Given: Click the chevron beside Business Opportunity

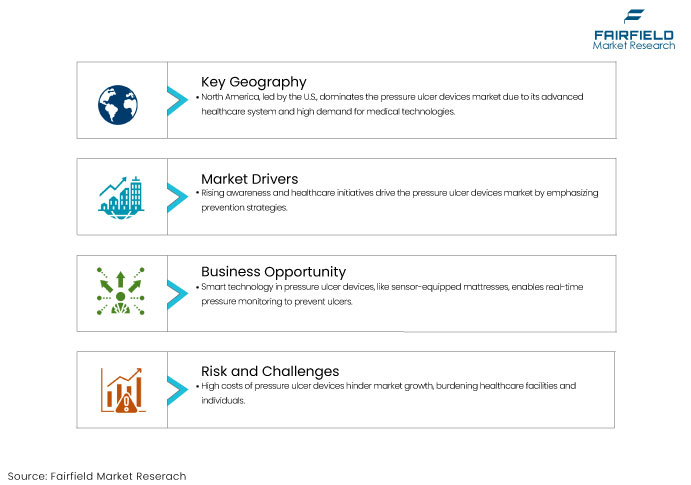Looking at the screenshot, I should (178, 294).
